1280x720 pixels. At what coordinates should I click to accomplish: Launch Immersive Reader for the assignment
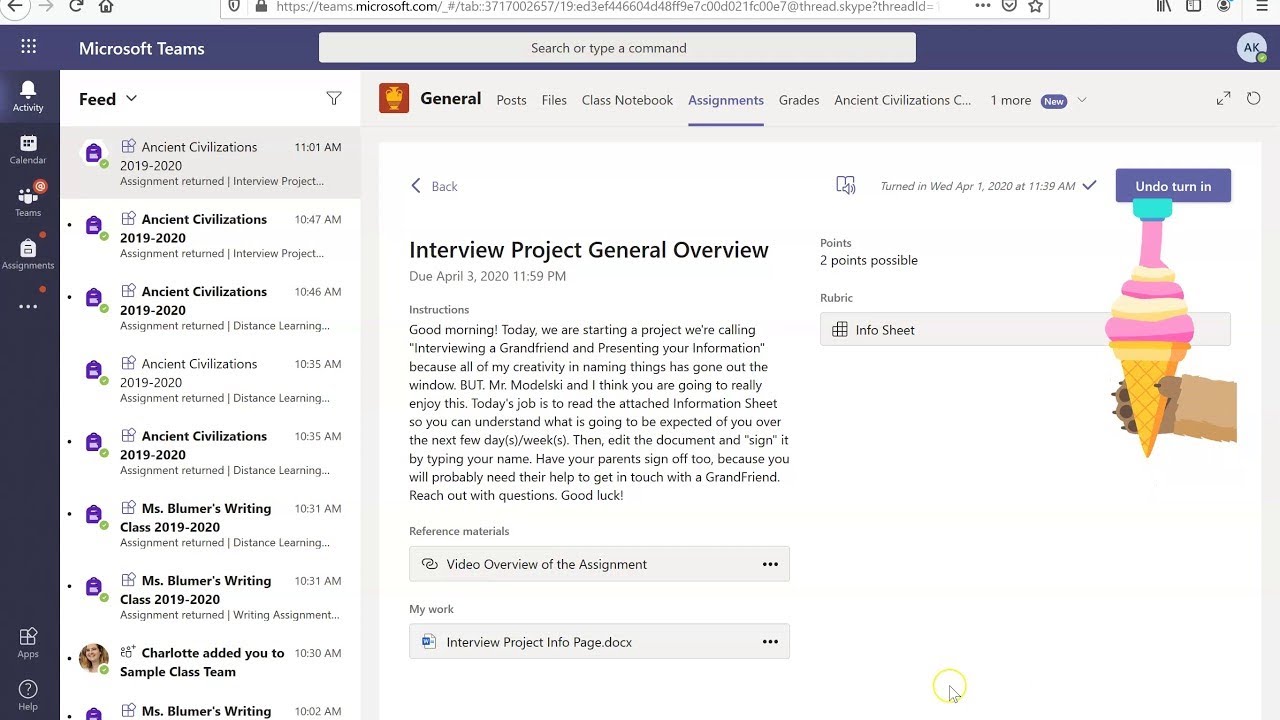(x=846, y=185)
